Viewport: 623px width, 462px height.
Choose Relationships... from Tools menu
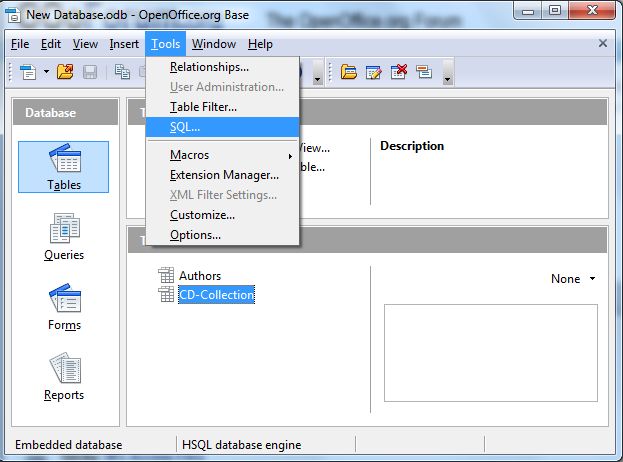(222, 67)
